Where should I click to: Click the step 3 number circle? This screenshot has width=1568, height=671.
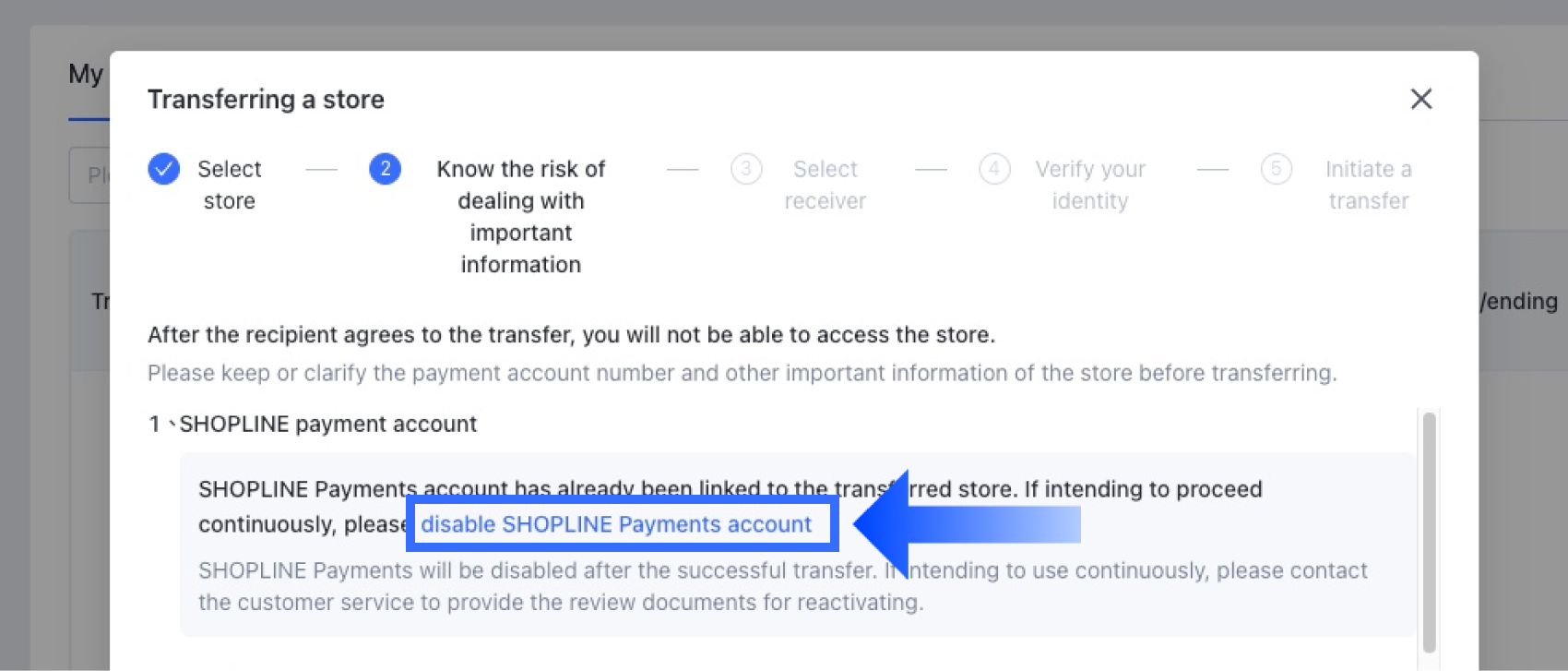point(746,169)
